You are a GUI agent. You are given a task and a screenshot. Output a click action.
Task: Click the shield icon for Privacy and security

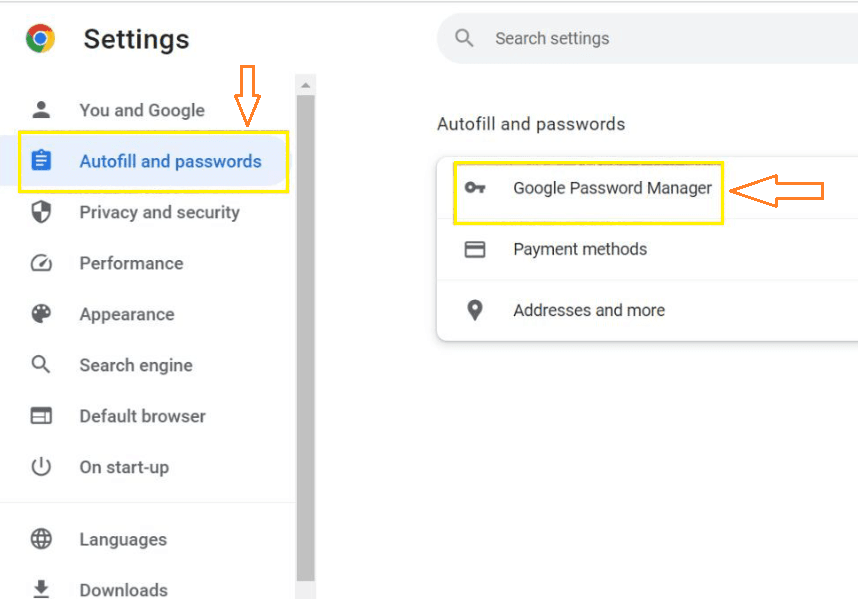pyautogui.click(x=41, y=212)
